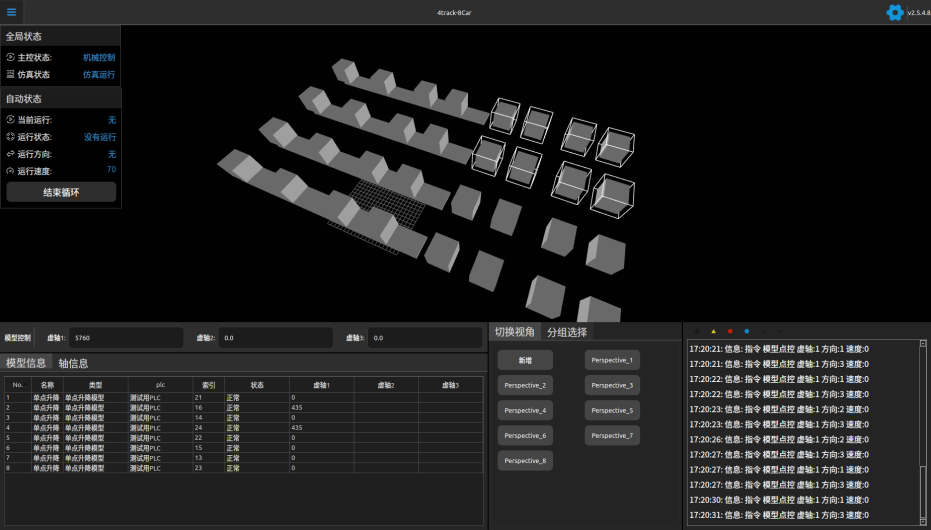The width and height of the screenshot is (931, 530).
Task: Click the red circle error log filter
Action: [x=730, y=331]
